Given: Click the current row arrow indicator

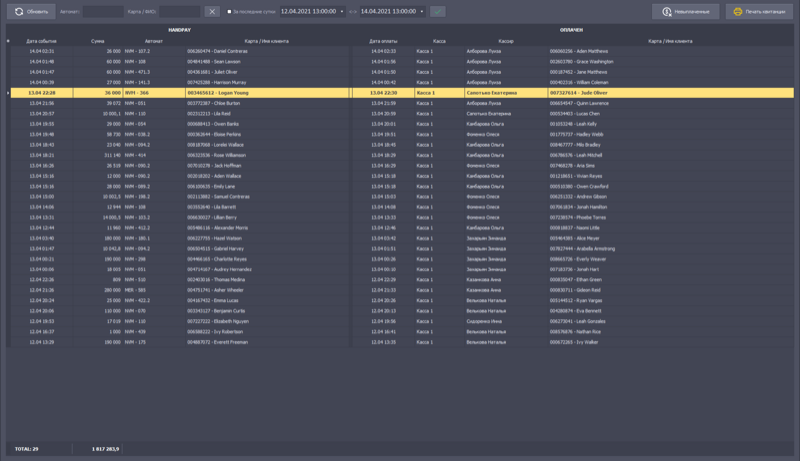Looking at the screenshot, I should pos(9,92).
